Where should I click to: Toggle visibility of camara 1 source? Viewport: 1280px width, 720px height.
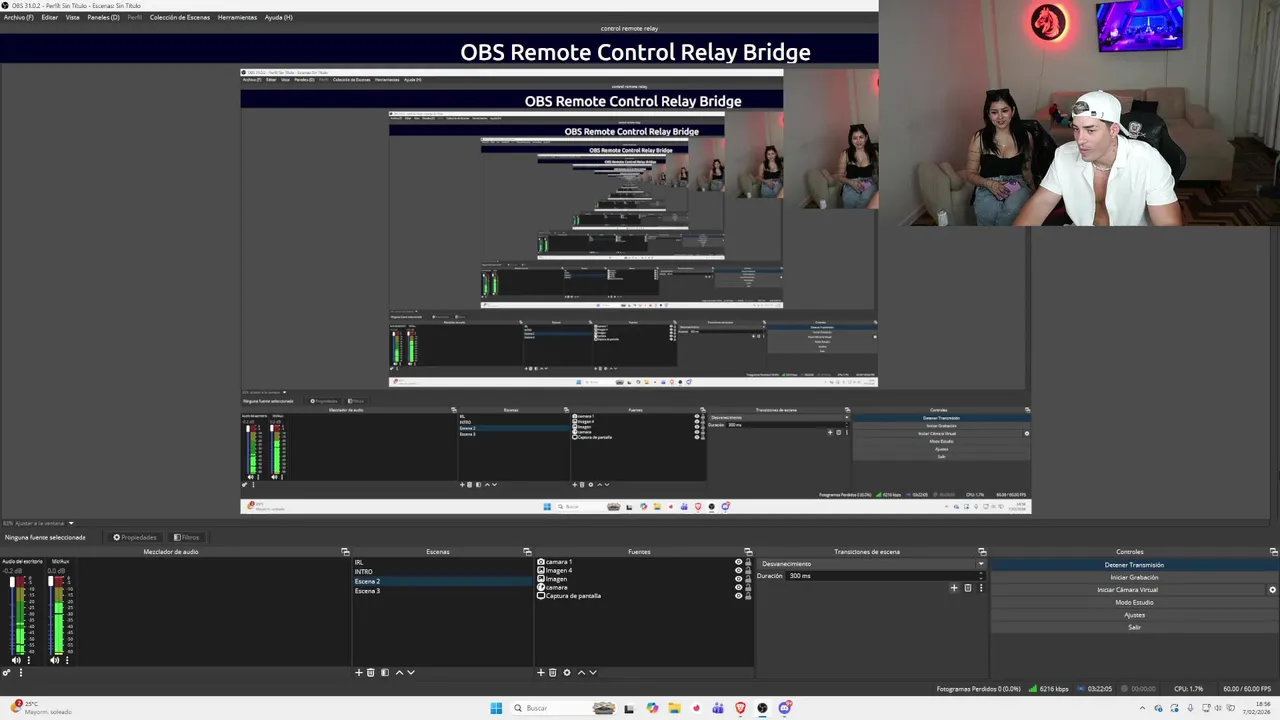tap(739, 562)
